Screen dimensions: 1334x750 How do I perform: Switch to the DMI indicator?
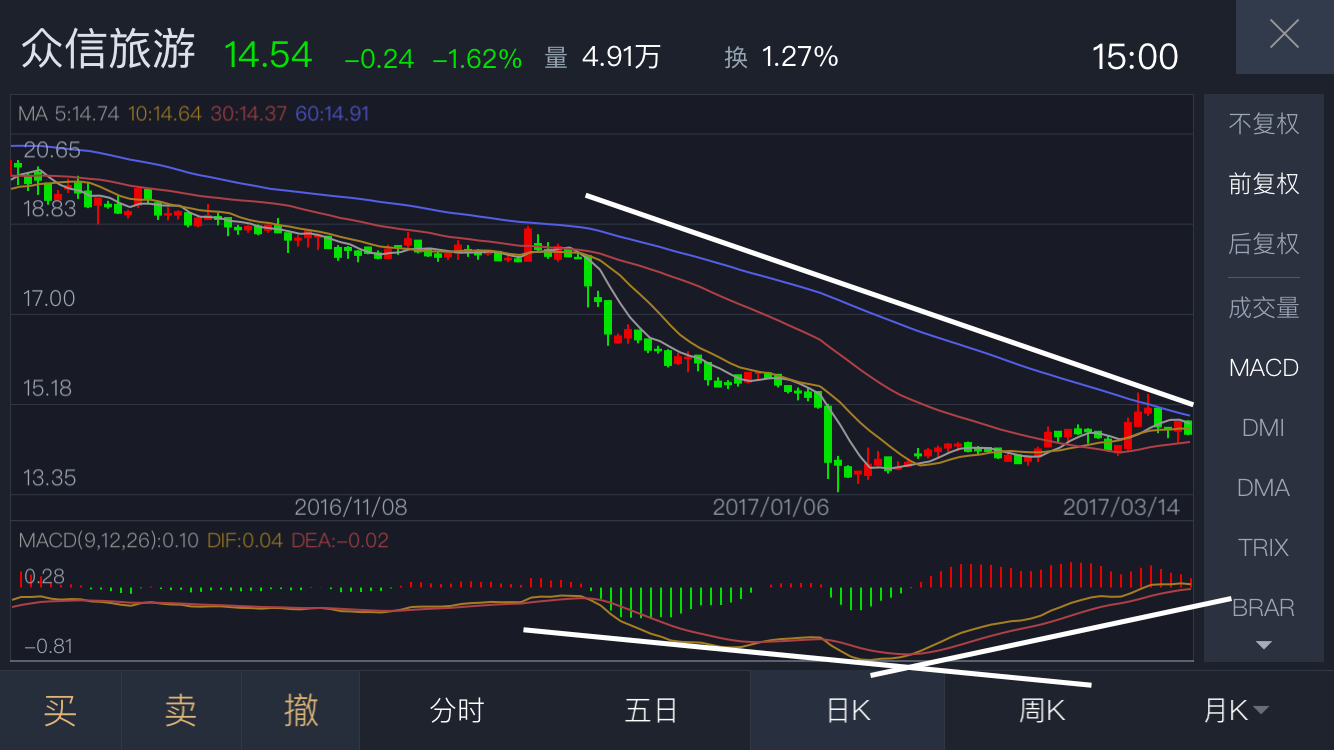point(1264,428)
